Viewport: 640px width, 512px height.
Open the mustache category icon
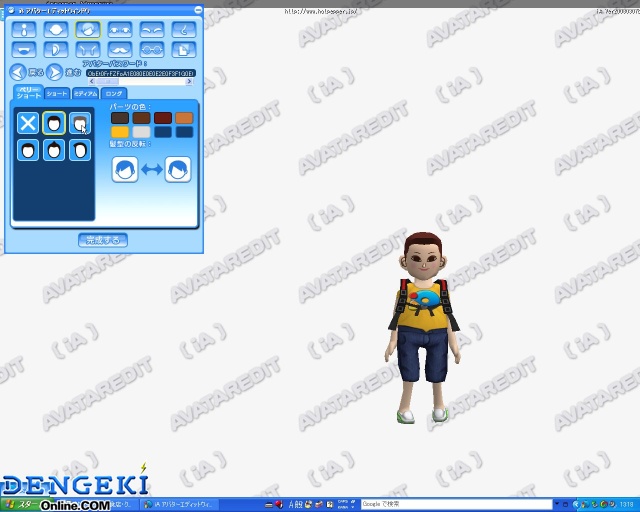click(120, 50)
